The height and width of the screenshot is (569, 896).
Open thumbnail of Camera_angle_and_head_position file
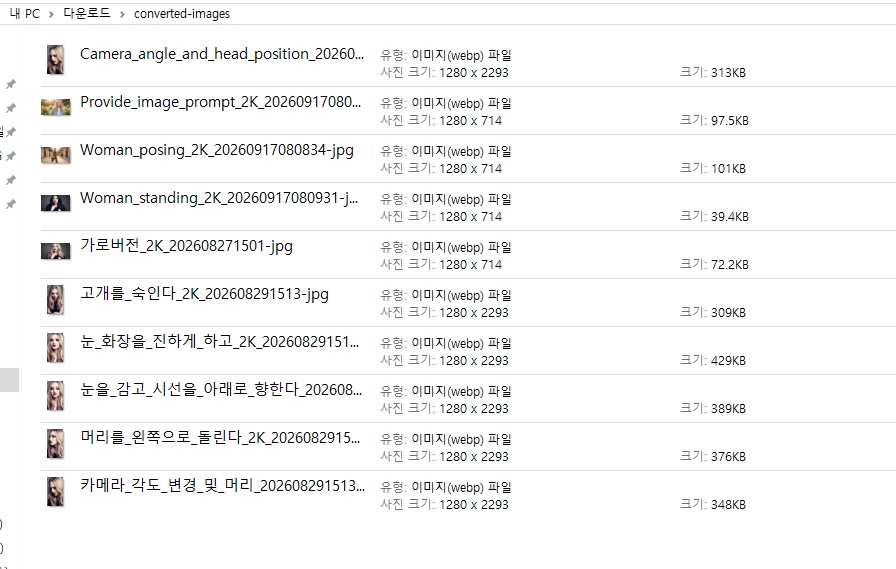tap(55, 59)
